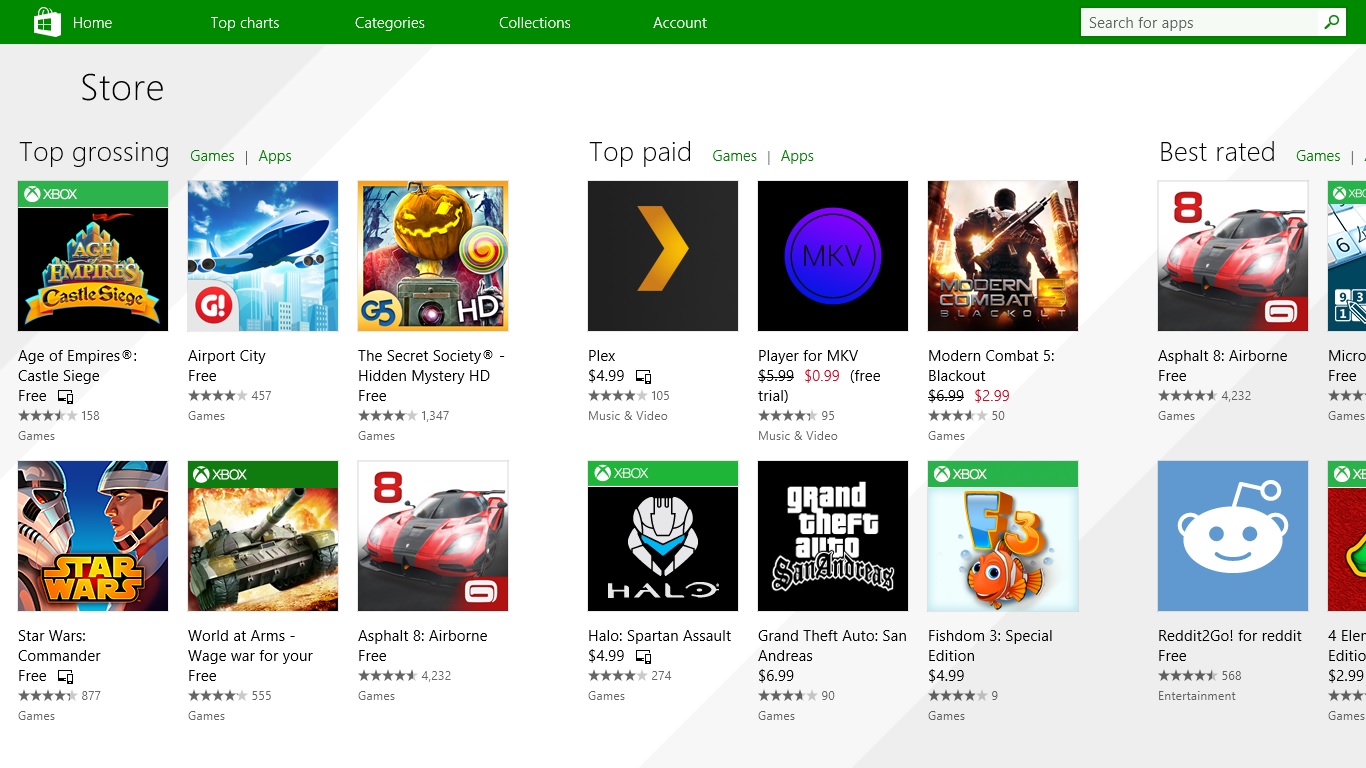Viewport: 1366px width, 768px height.
Task: Click Entertainment category under Reddit2Go
Action: pos(1197,696)
